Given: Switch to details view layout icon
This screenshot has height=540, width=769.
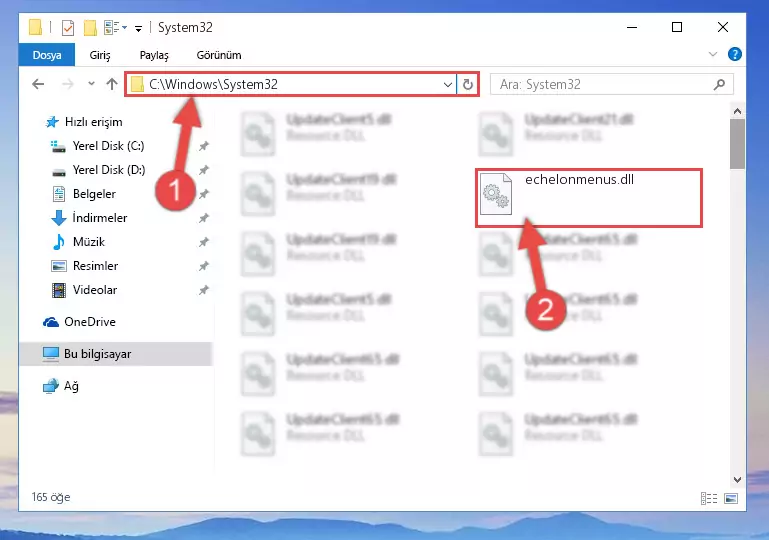Looking at the screenshot, I should point(709,498).
